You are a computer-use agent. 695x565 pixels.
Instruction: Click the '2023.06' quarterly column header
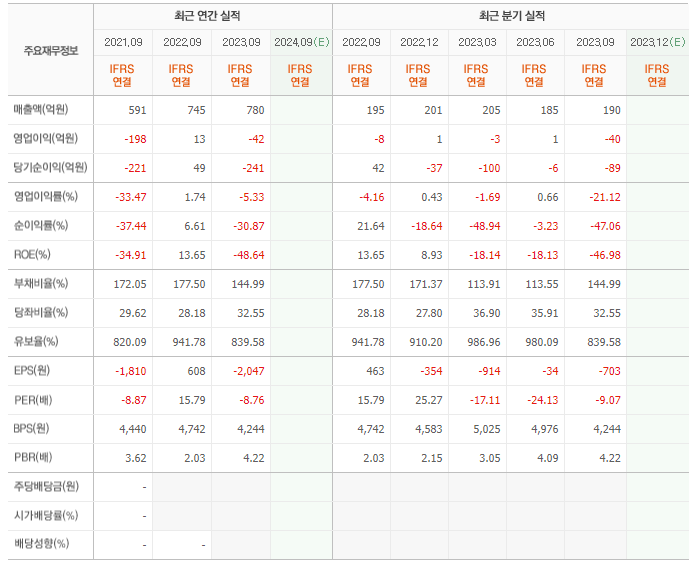(535, 42)
